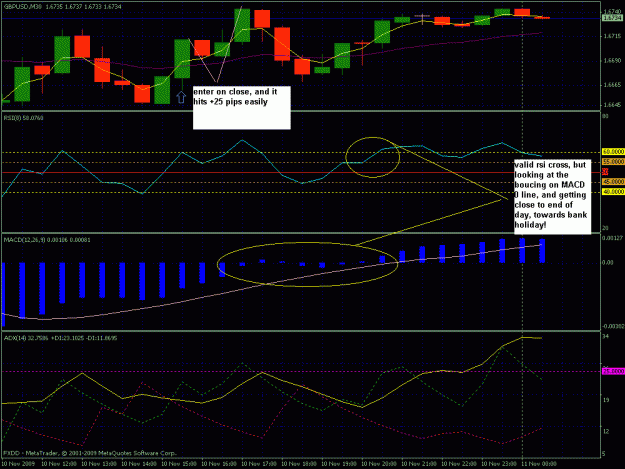
Task: Click the 1.6690 price axis label
Action: coord(611,61)
